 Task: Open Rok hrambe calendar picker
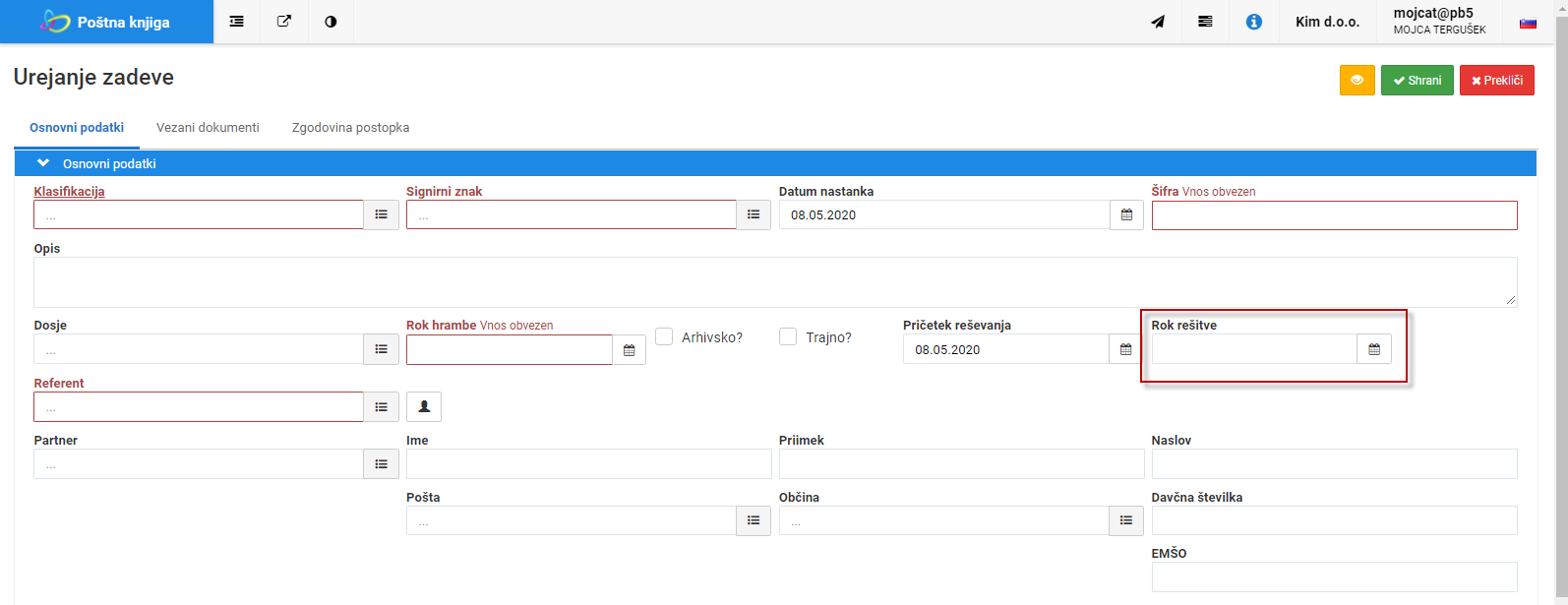[x=630, y=350]
